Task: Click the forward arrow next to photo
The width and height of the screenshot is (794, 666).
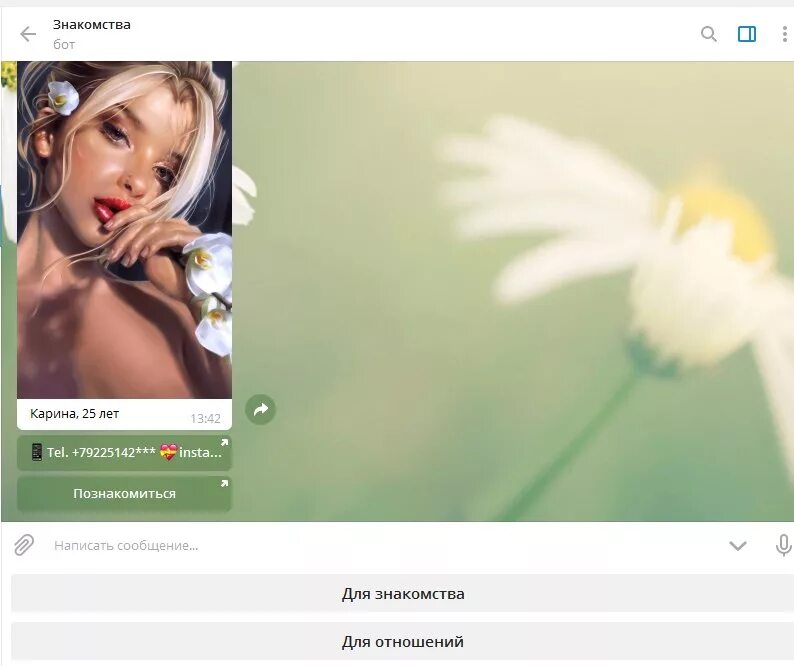Action: [260, 409]
